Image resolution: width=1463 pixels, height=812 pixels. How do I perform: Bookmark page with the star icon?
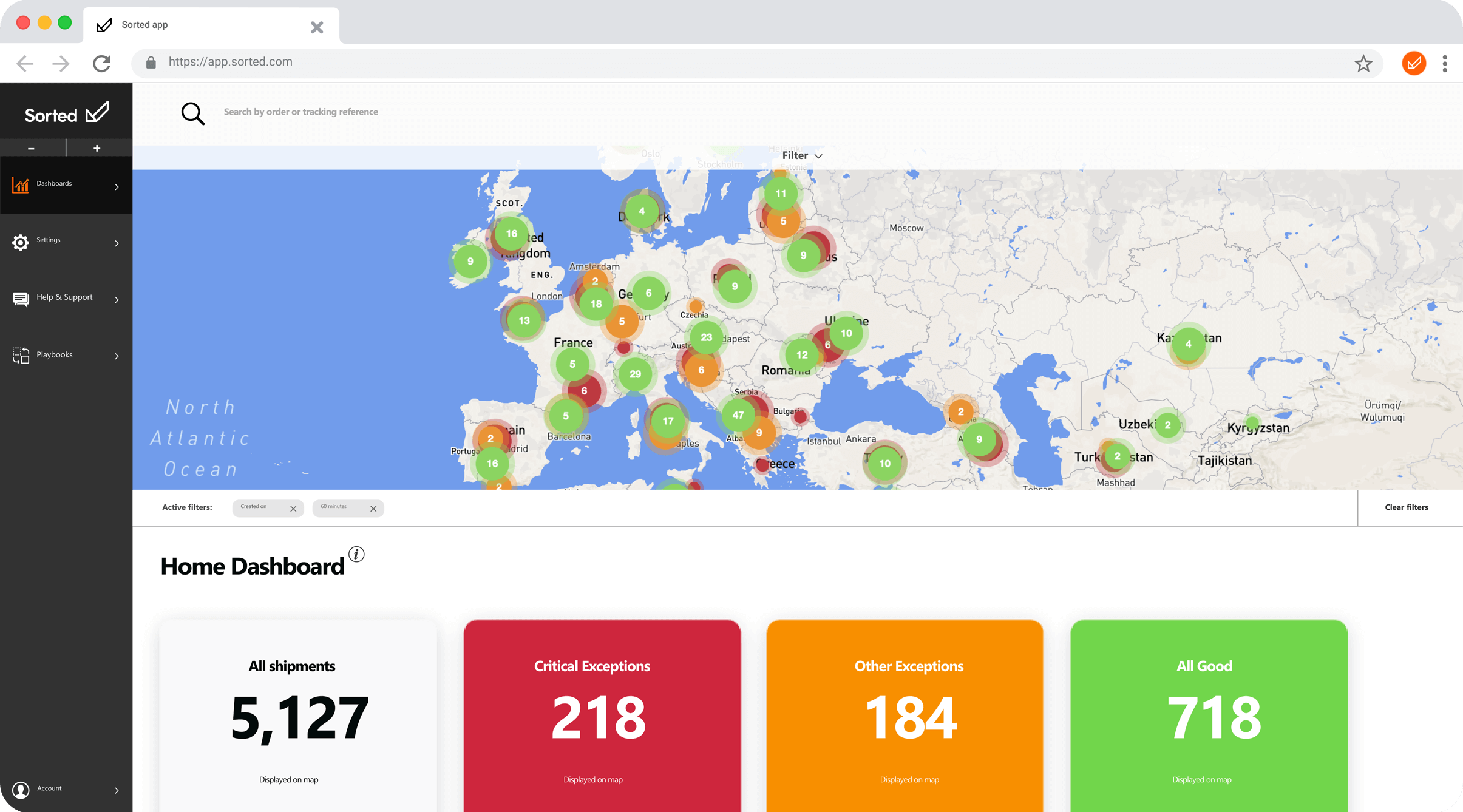point(1363,63)
